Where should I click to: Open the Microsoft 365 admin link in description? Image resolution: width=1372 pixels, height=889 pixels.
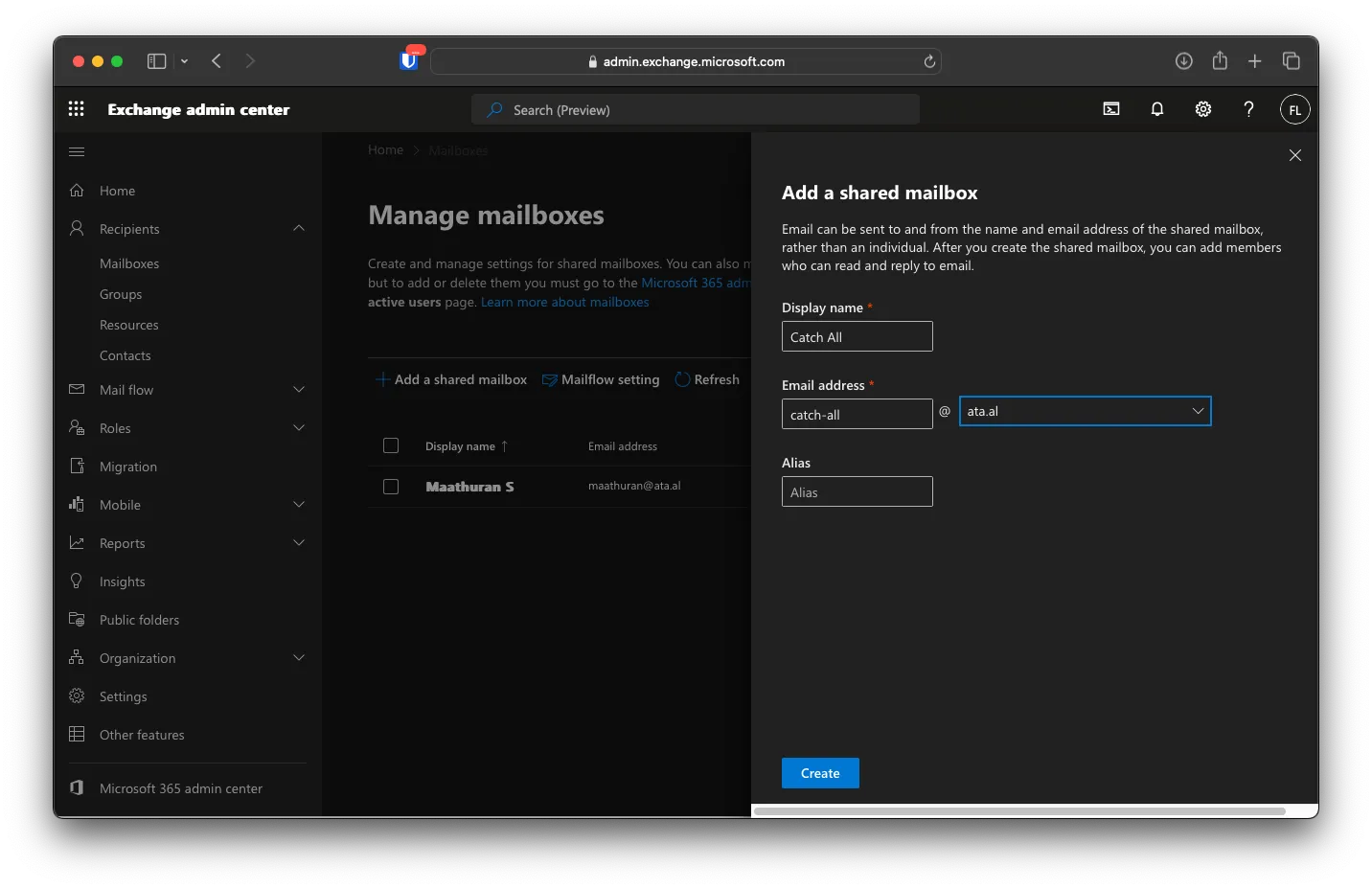coord(696,283)
